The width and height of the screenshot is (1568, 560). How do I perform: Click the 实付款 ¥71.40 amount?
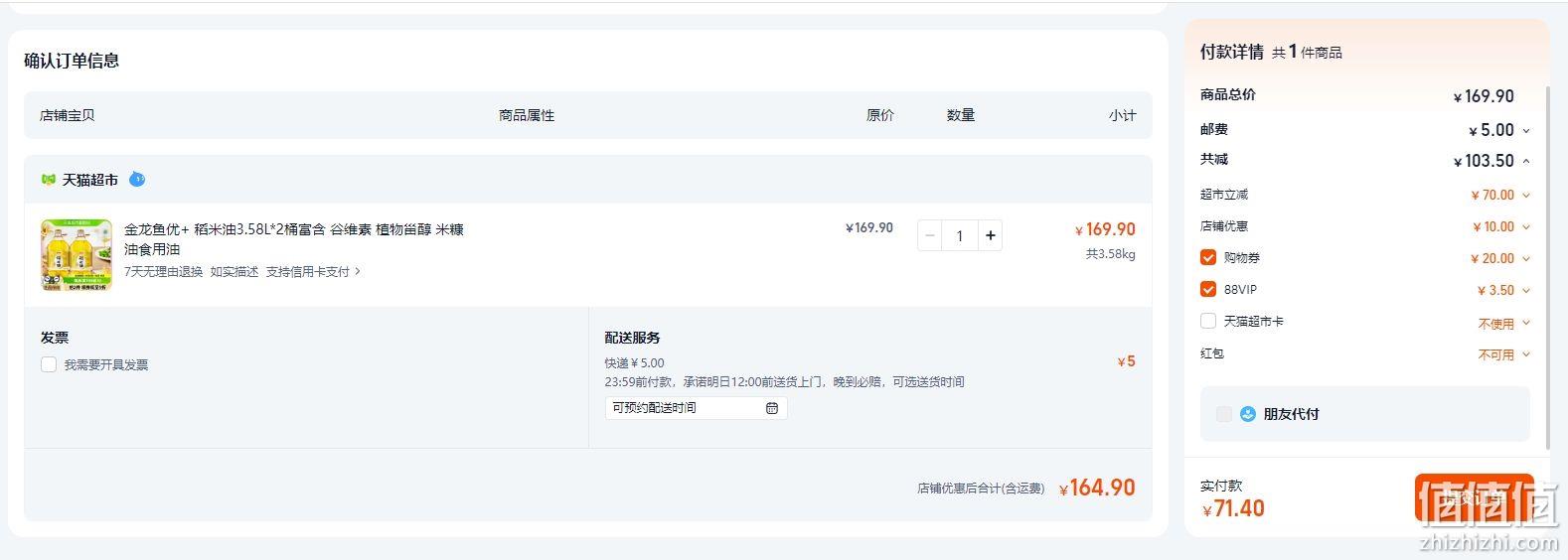click(1233, 509)
